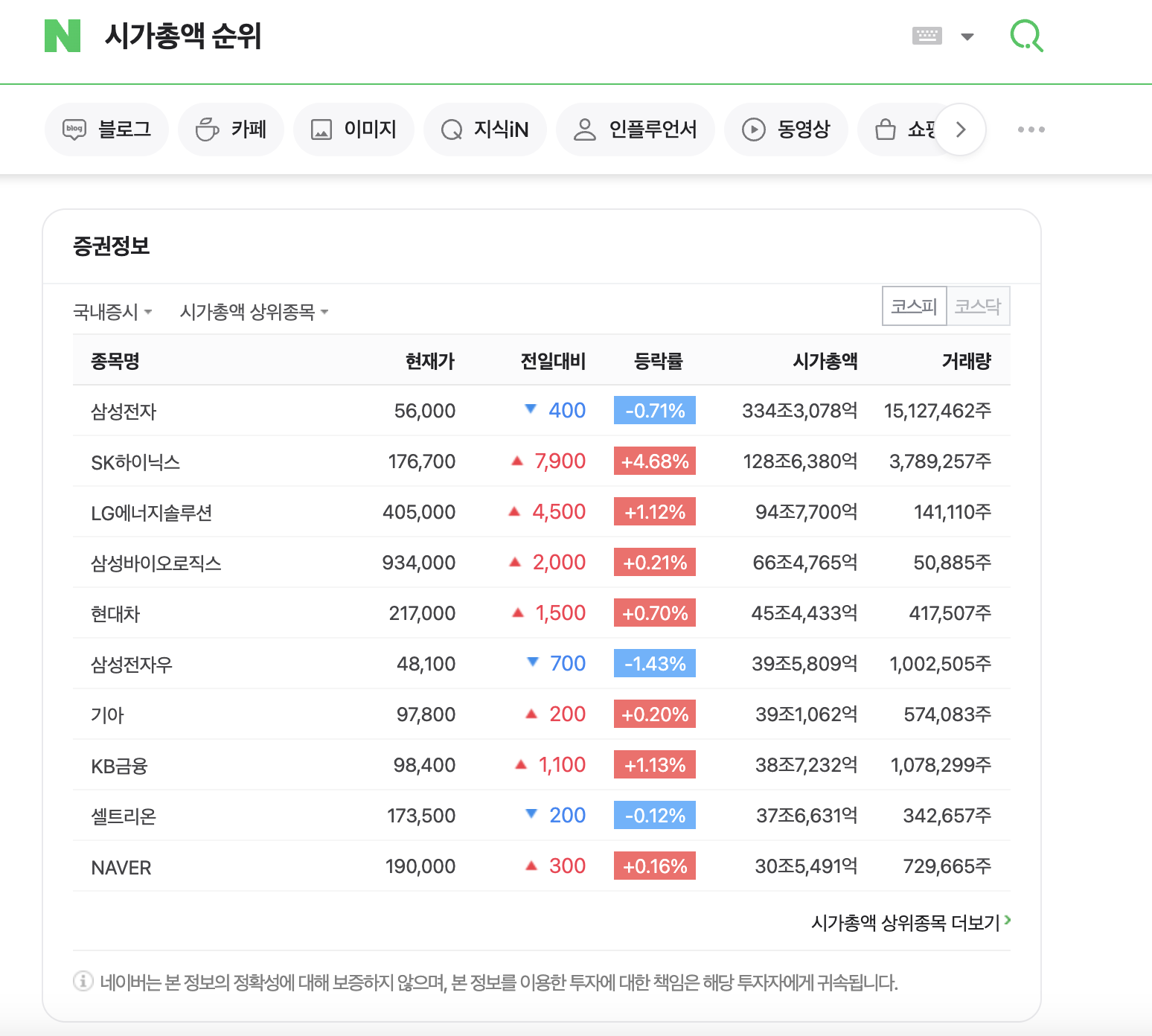The image size is (1152, 1036).
Task: Click the 삼성전자 stock name
Action: click(x=124, y=411)
